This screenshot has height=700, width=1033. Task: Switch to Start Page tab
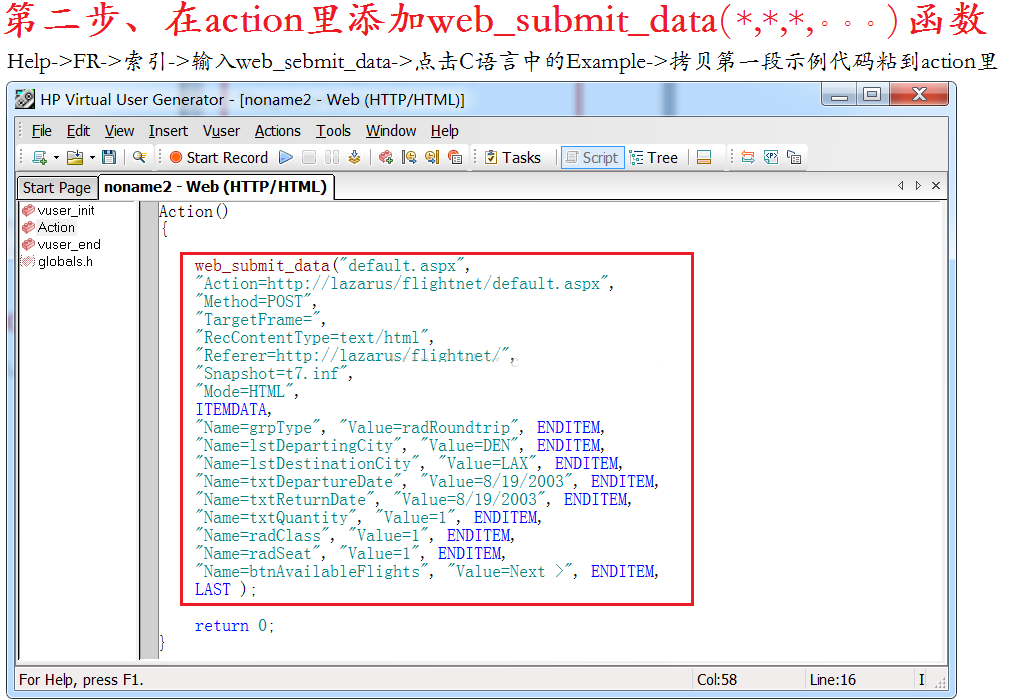pos(57,188)
